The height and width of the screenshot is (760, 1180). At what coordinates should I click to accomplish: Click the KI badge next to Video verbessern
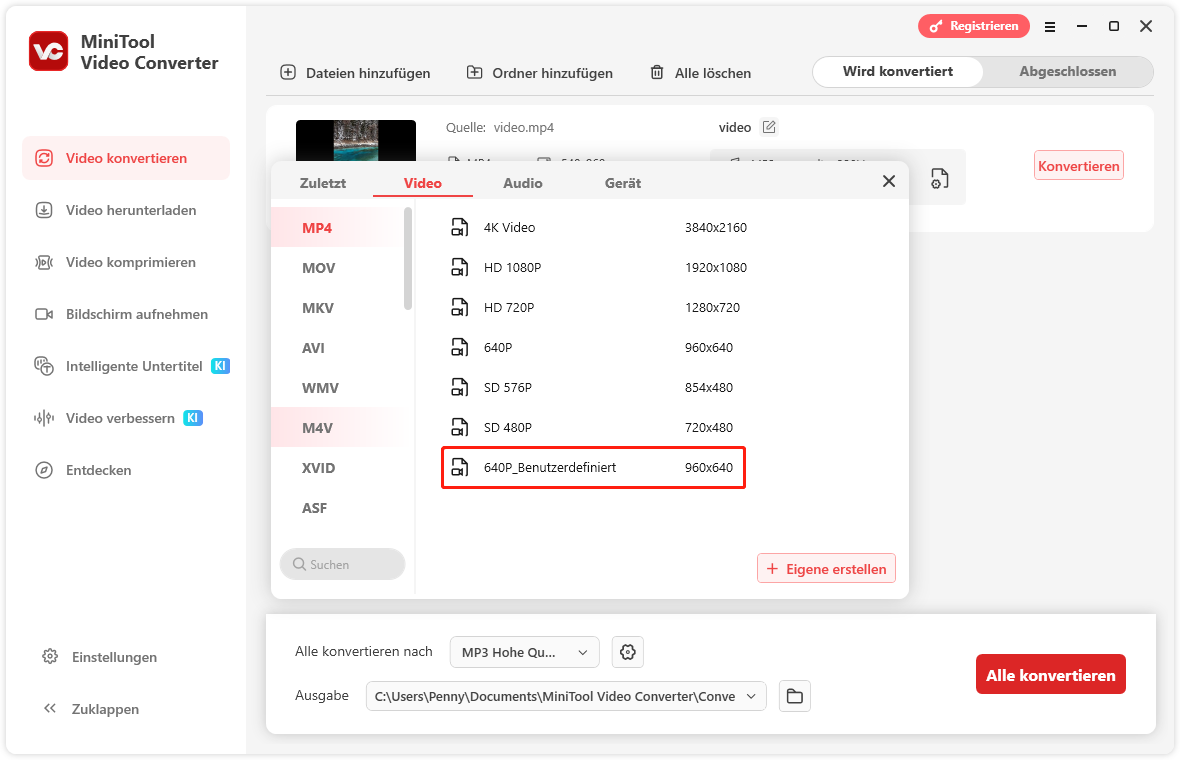(x=193, y=418)
